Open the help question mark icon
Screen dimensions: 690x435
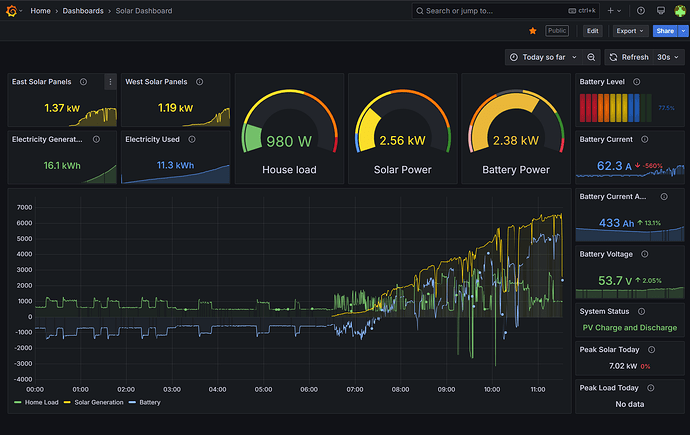(x=639, y=10)
